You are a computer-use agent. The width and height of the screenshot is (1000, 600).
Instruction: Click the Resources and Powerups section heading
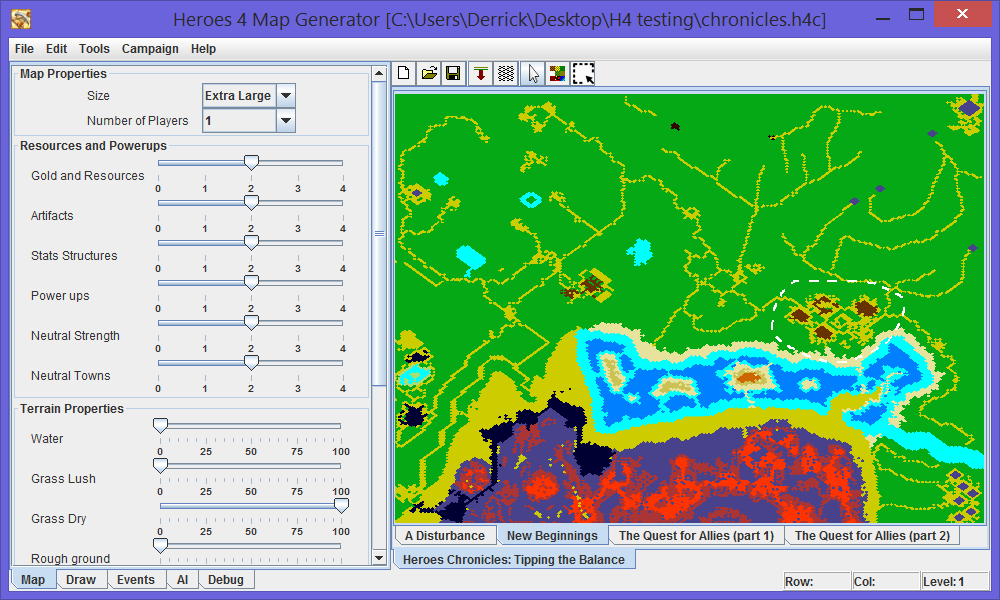[93, 146]
